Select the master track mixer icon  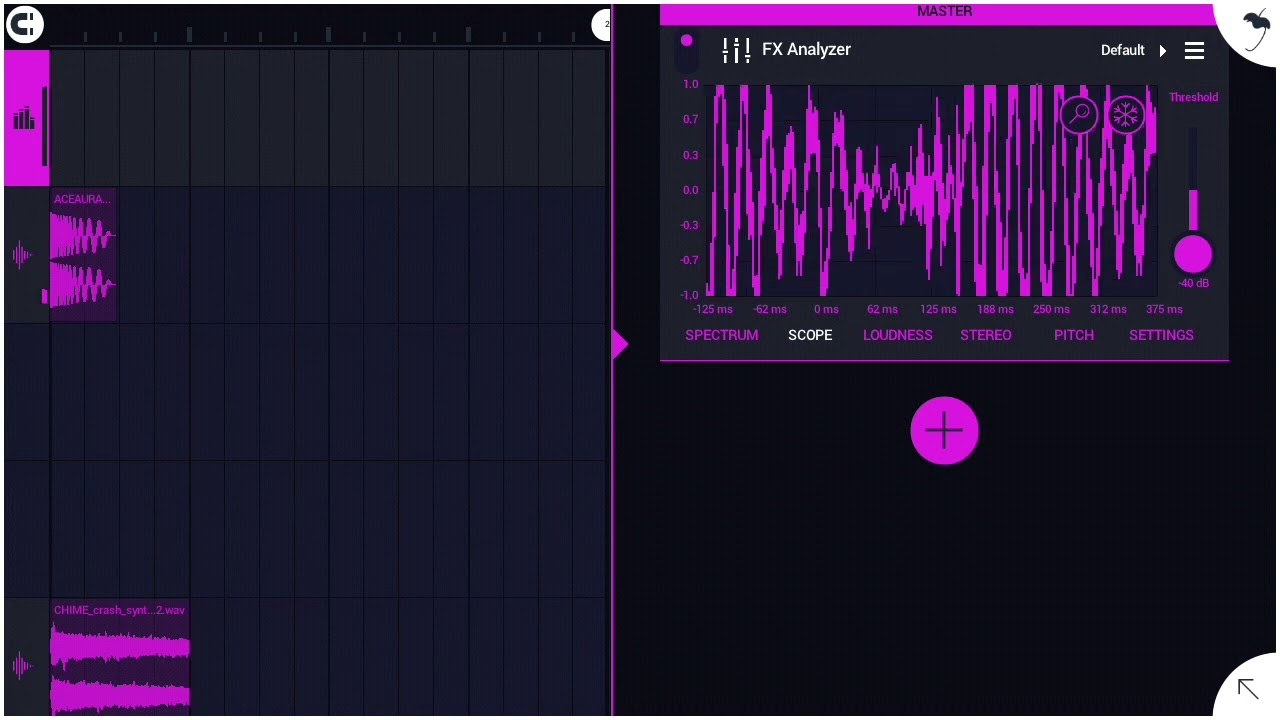[x=24, y=120]
